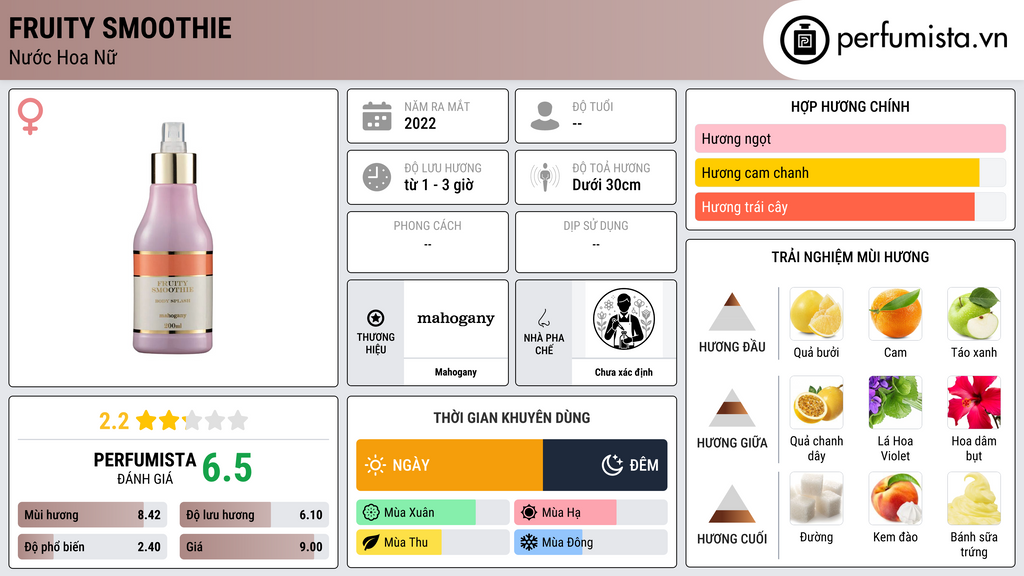Click the Mùi hương 8.42 rating bar
This screenshot has width=1024, height=576.
point(92,515)
